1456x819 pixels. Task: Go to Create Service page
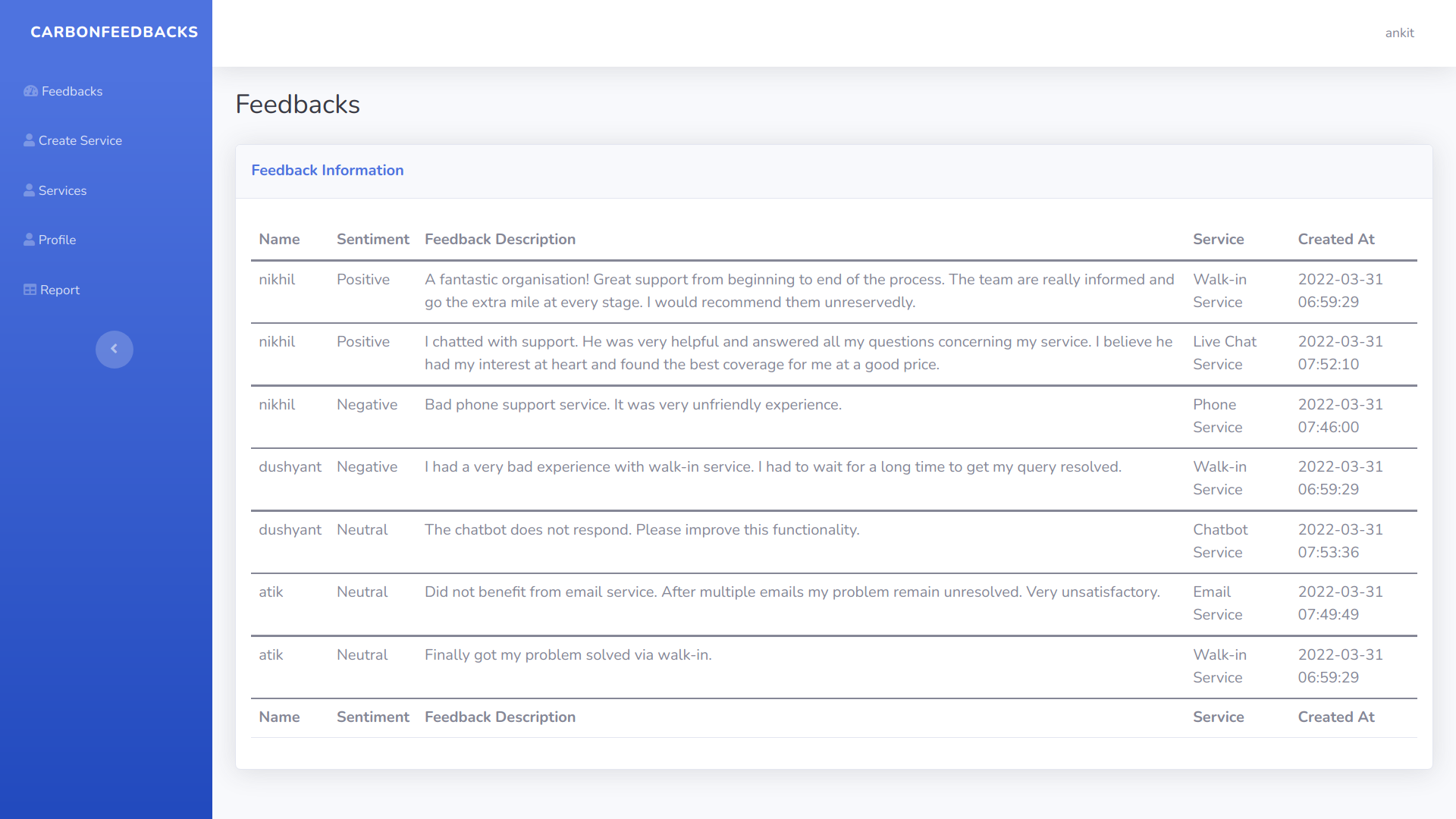pyautogui.click(x=80, y=140)
